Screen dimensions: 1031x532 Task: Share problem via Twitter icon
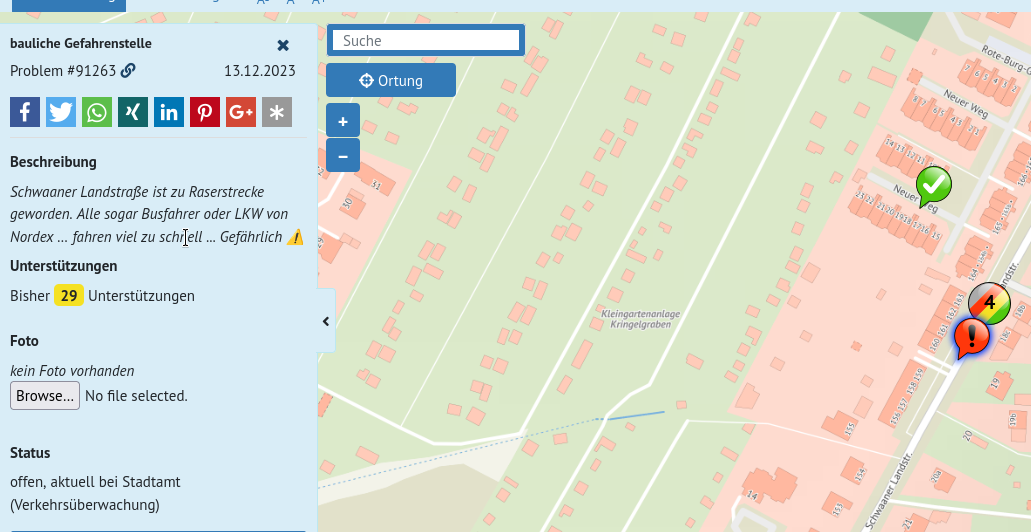61,112
